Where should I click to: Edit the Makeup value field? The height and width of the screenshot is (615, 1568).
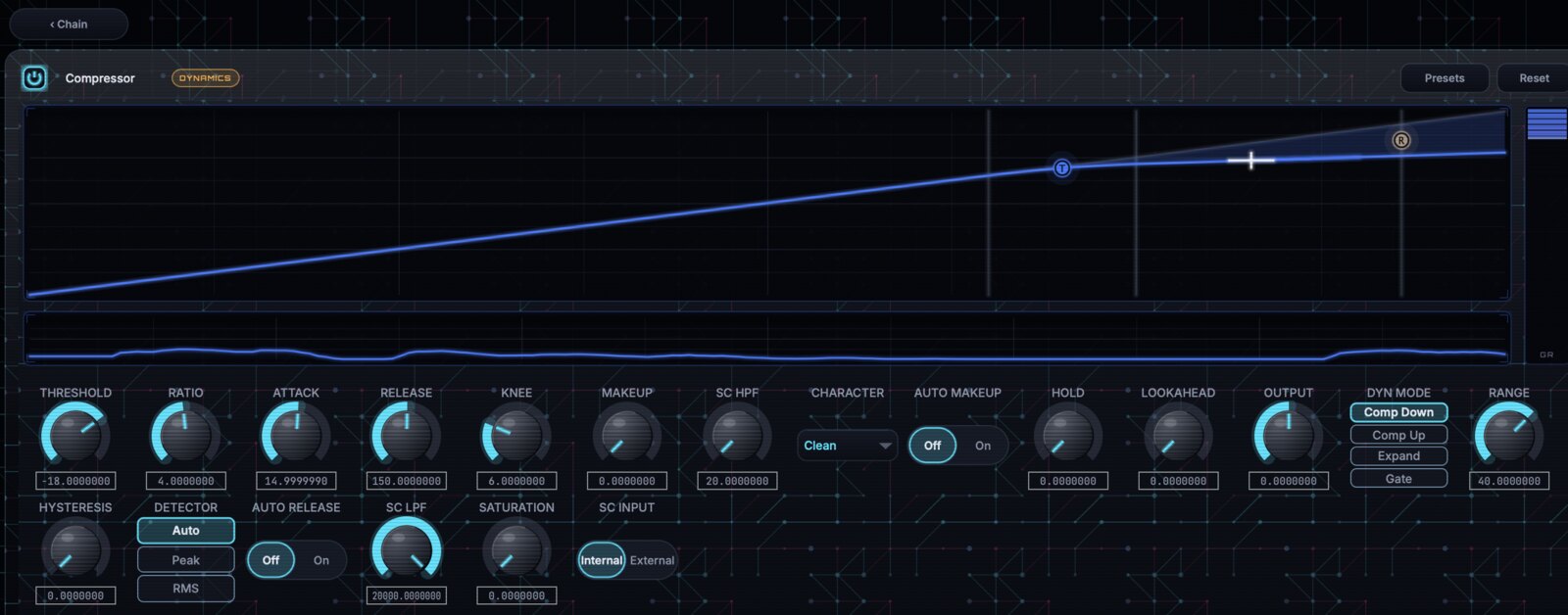pos(626,481)
